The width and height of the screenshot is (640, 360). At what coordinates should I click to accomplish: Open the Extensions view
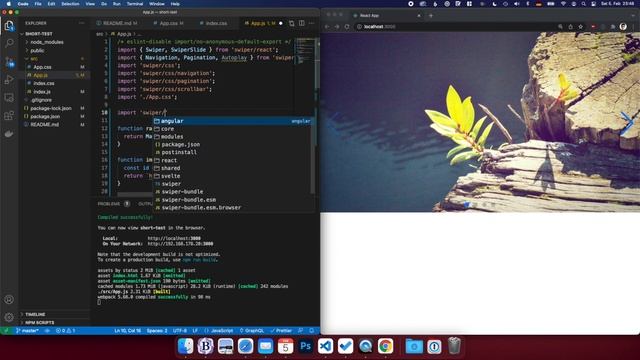(9, 116)
